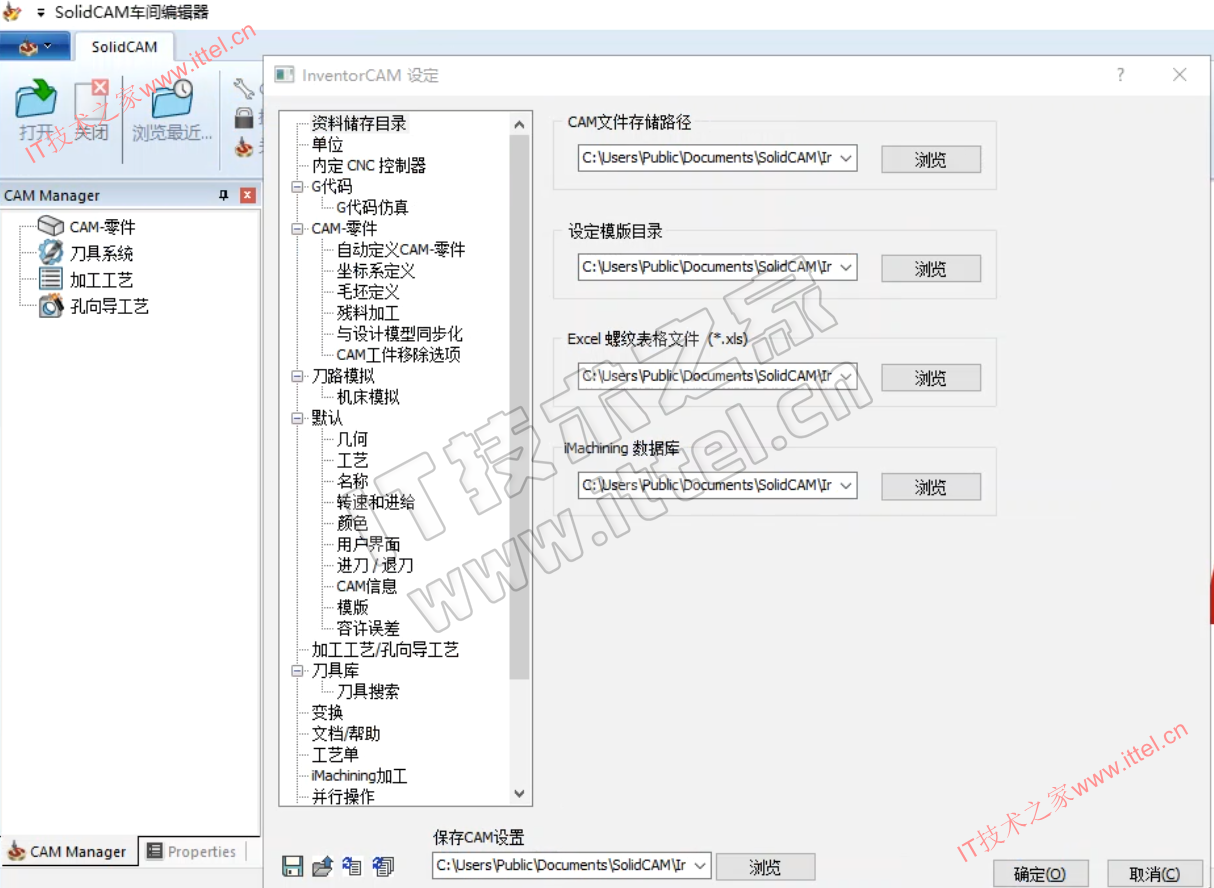Select CAM工件移除选项 in settings tree
The image size is (1214, 888).
tap(399, 355)
